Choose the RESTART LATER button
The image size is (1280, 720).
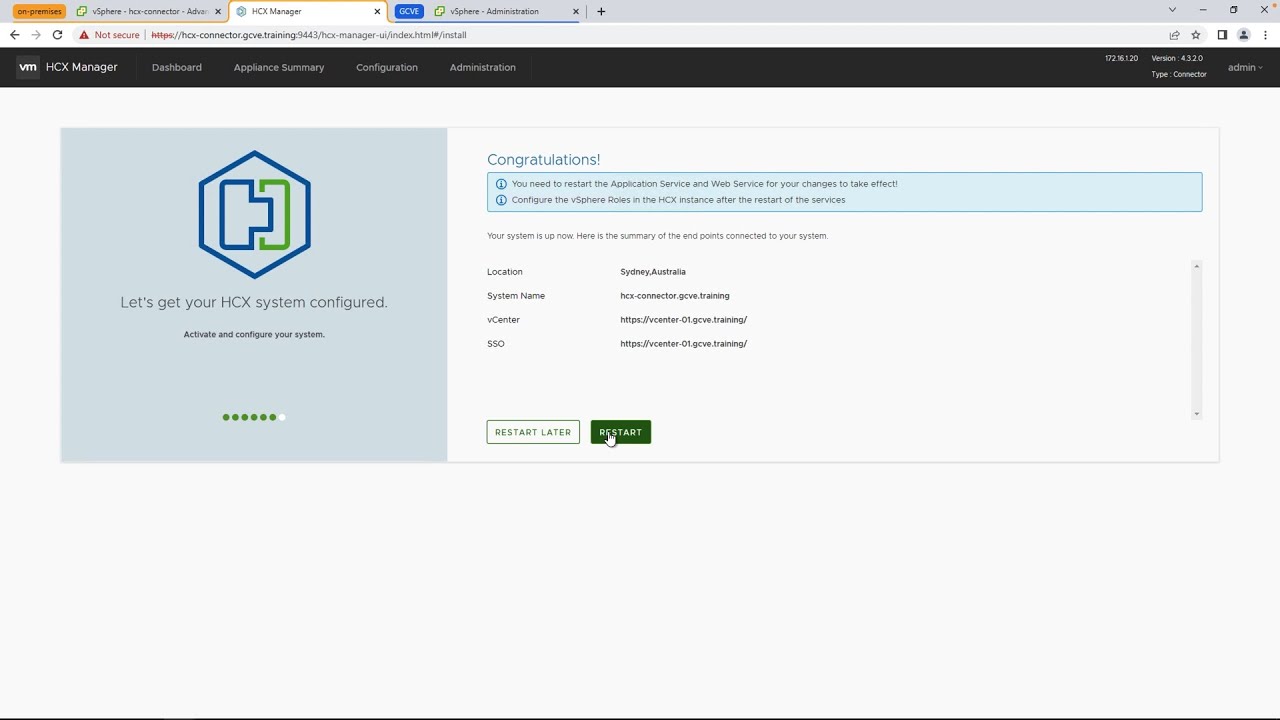point(533,432)
